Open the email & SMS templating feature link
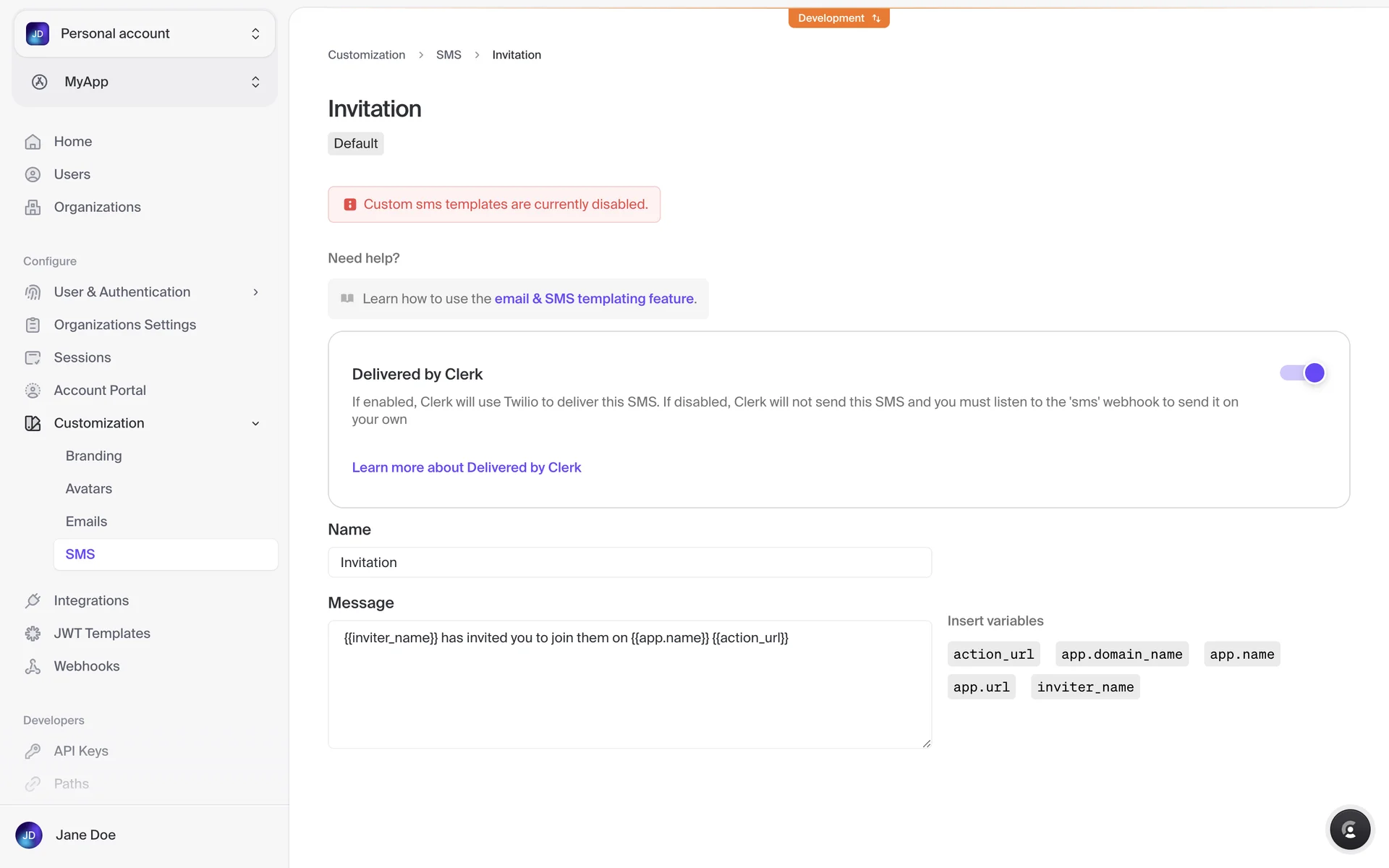 click(x=594, y=299)
